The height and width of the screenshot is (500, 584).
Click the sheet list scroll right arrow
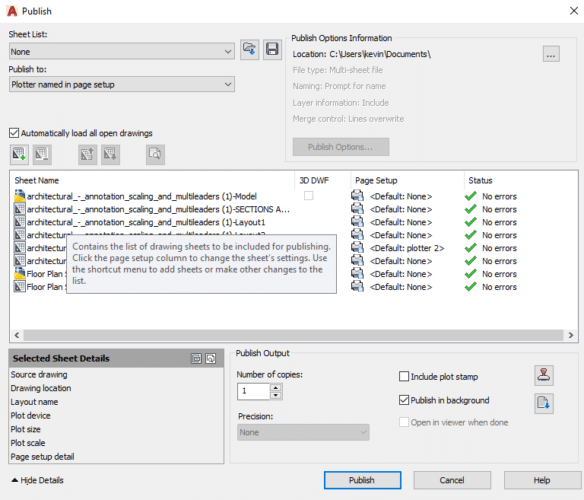coord(571,335)
